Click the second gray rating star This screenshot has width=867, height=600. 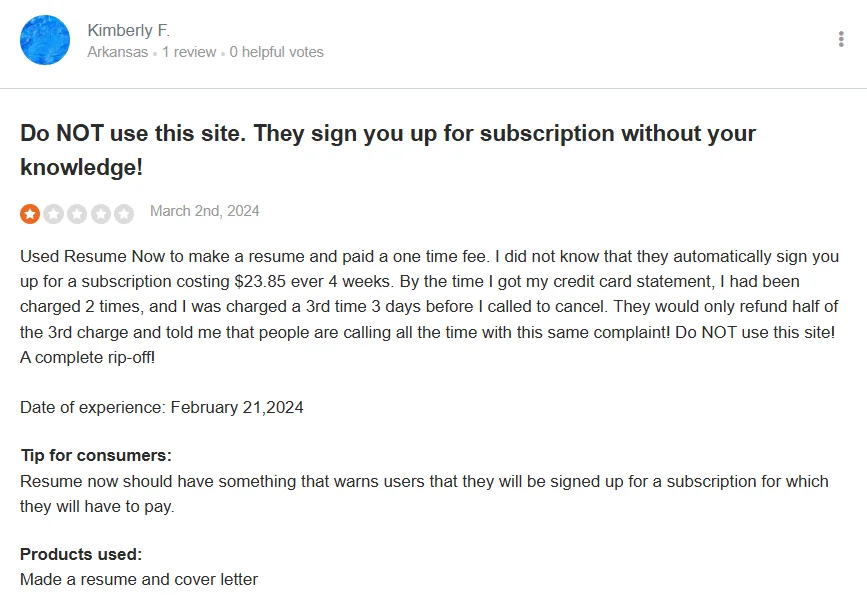[54, 214]
